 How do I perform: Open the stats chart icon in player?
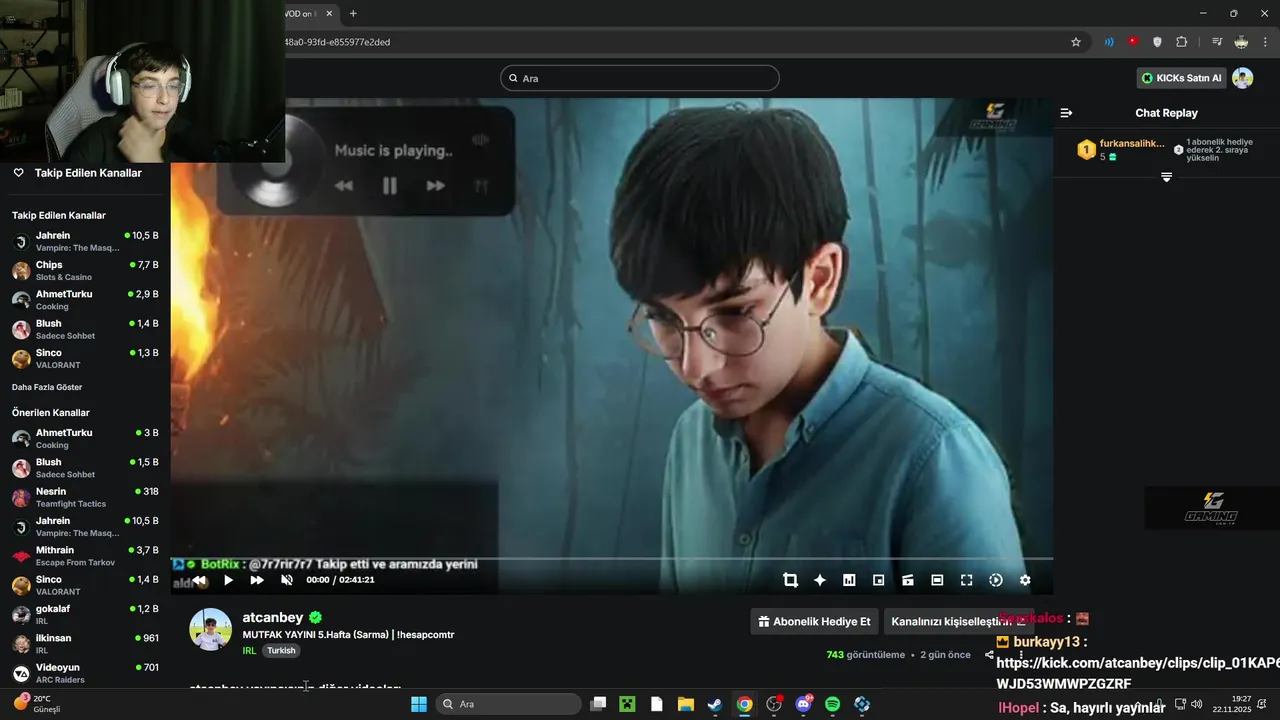849,580
